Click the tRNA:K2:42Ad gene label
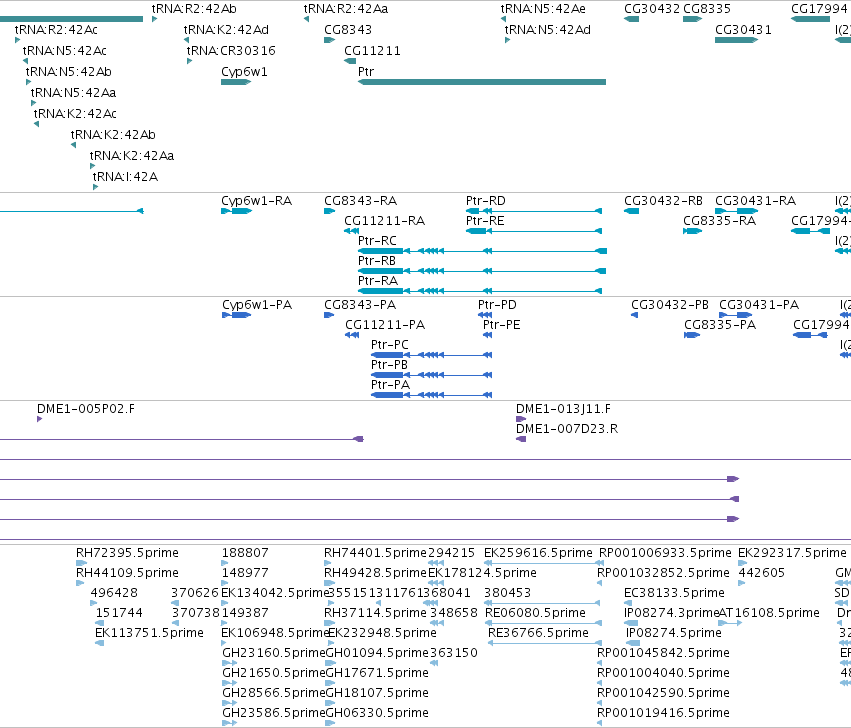The width and height of the screenshot is (851, 728). click(226, 30)
